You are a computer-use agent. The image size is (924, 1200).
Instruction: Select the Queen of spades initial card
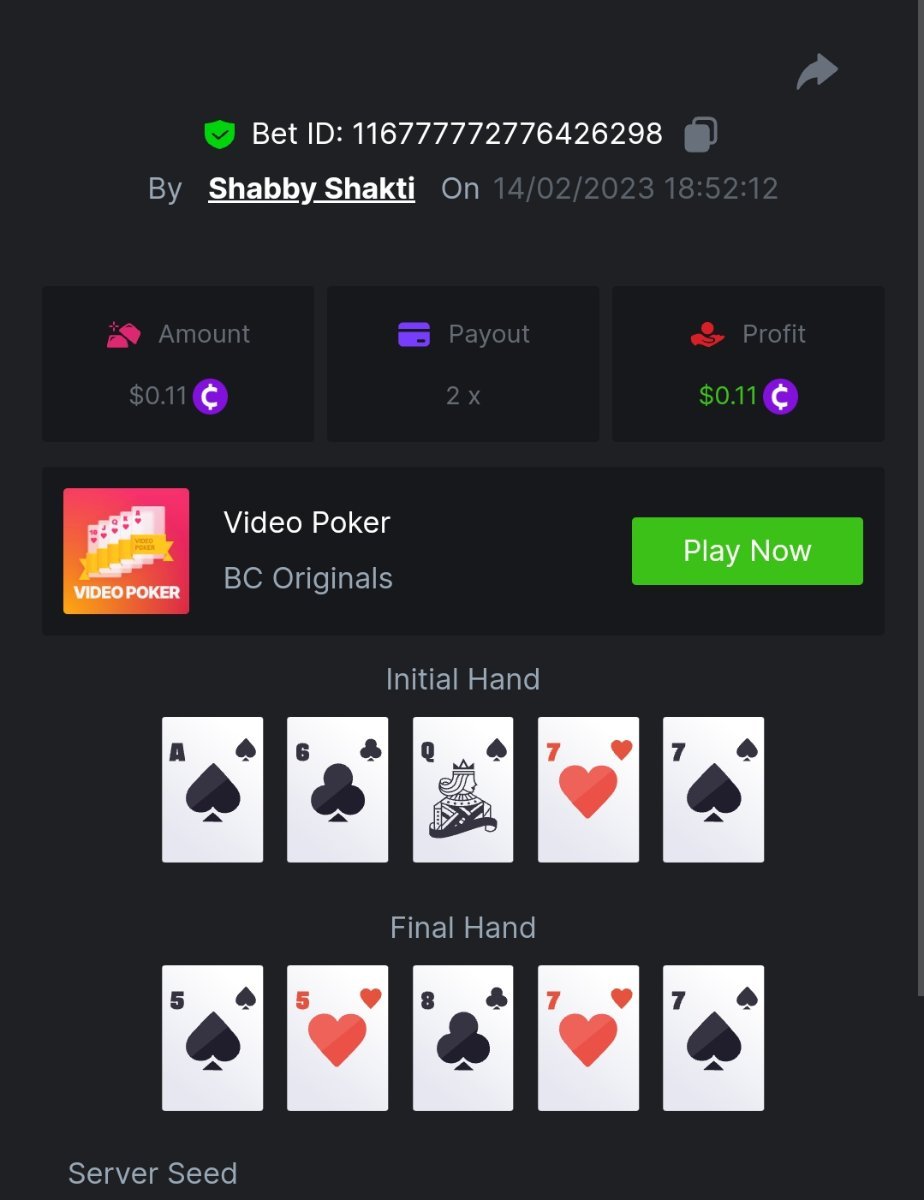(x=463, y=789)
